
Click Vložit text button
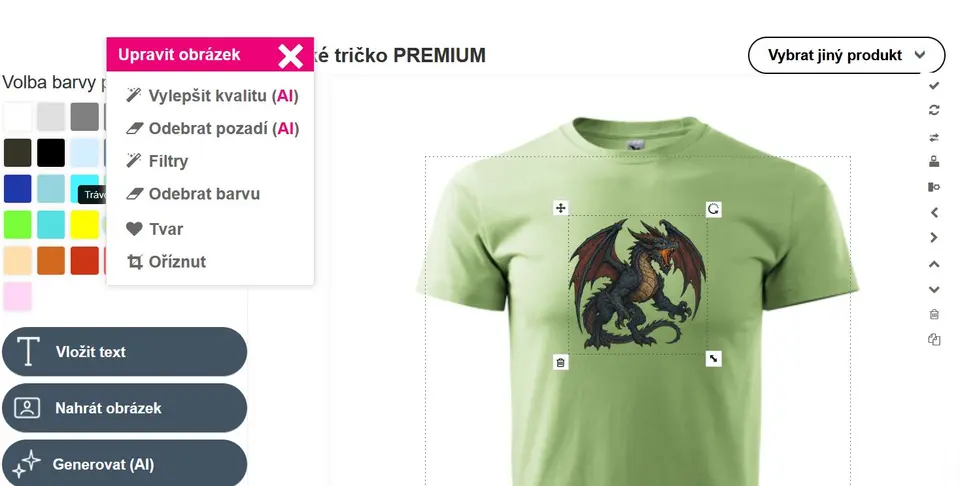(x=124, y=351)
